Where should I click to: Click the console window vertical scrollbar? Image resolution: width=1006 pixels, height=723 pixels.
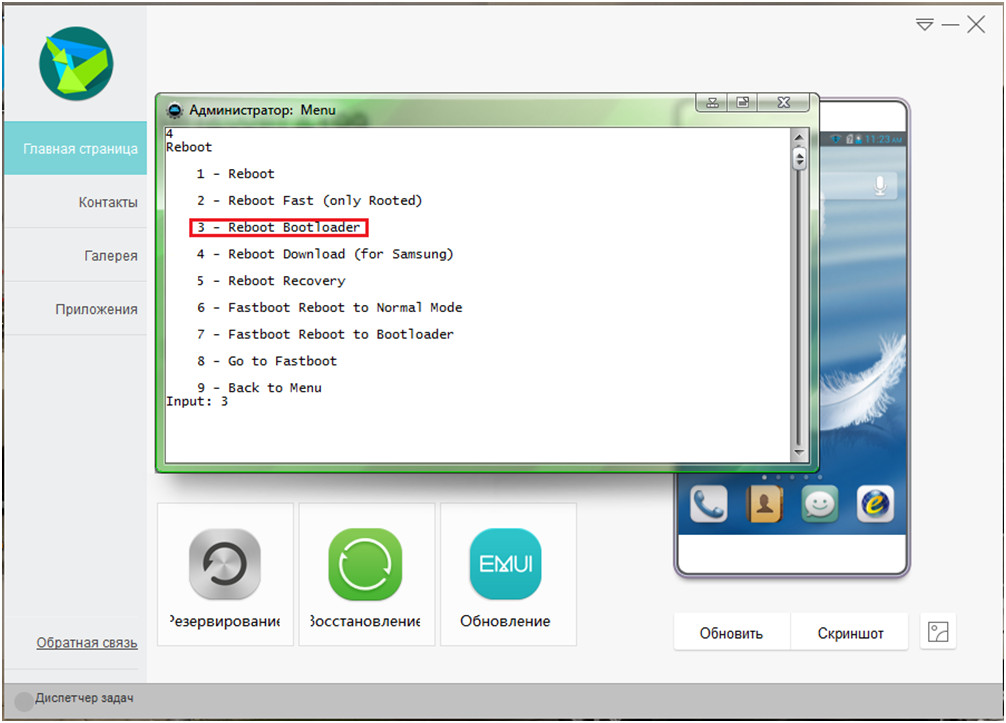click(799, 300)
